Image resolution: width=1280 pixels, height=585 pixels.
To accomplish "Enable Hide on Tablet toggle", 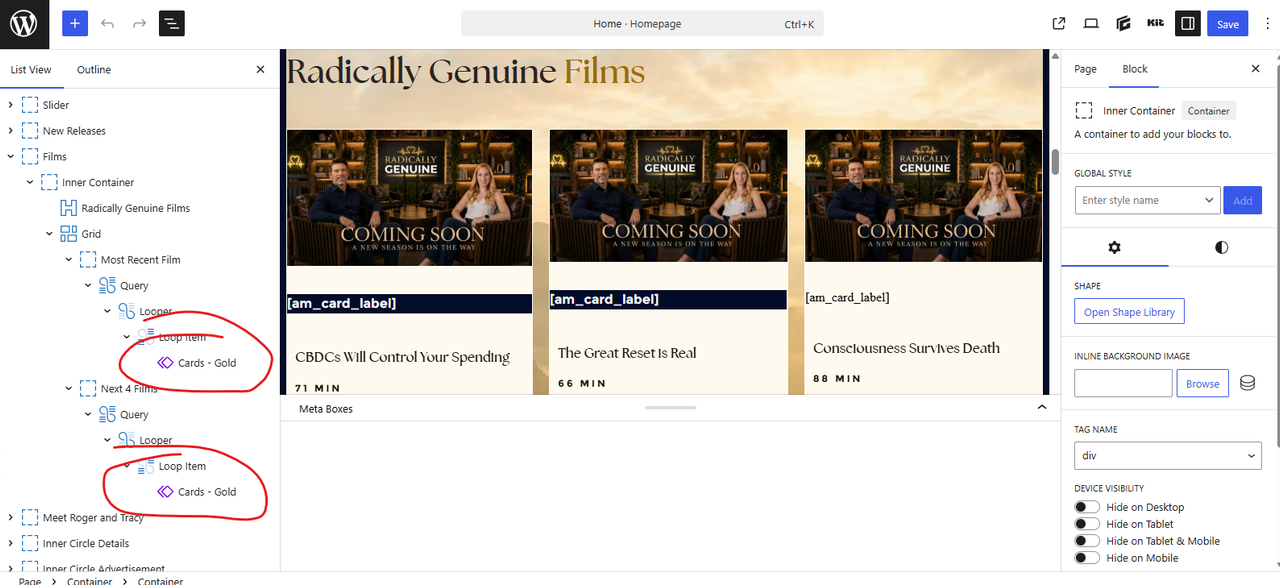I will tap(1087, 524).
